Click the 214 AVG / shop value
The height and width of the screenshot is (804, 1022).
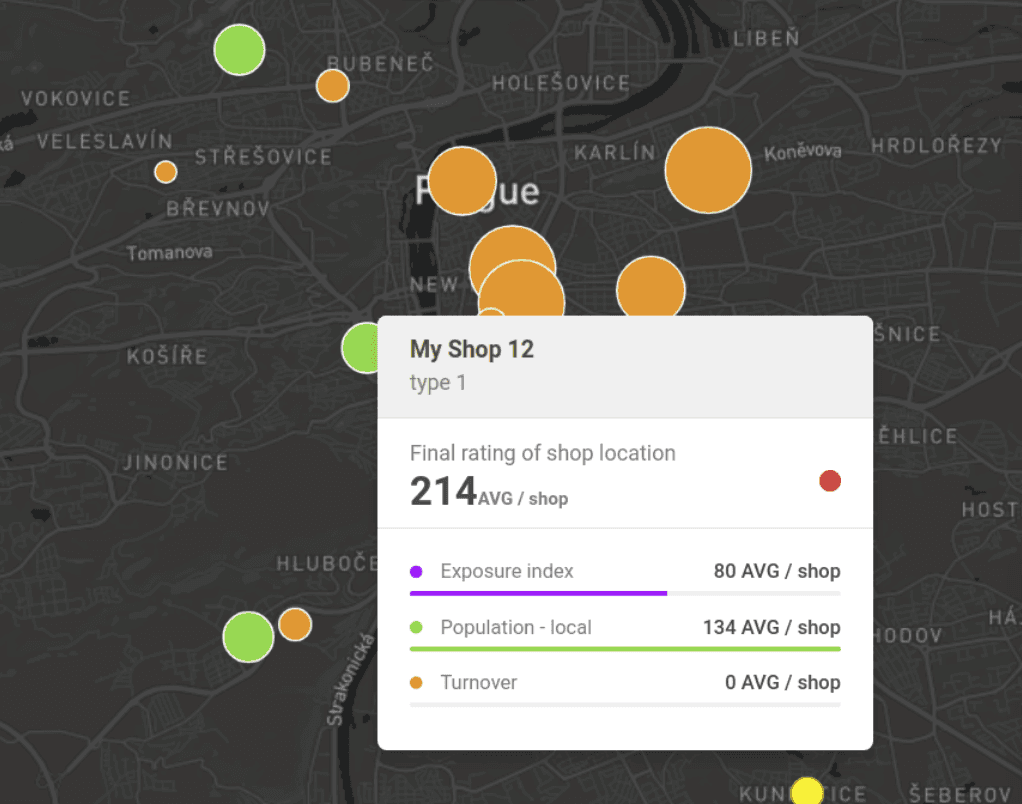pyautogui.click(x=489, y=492)
